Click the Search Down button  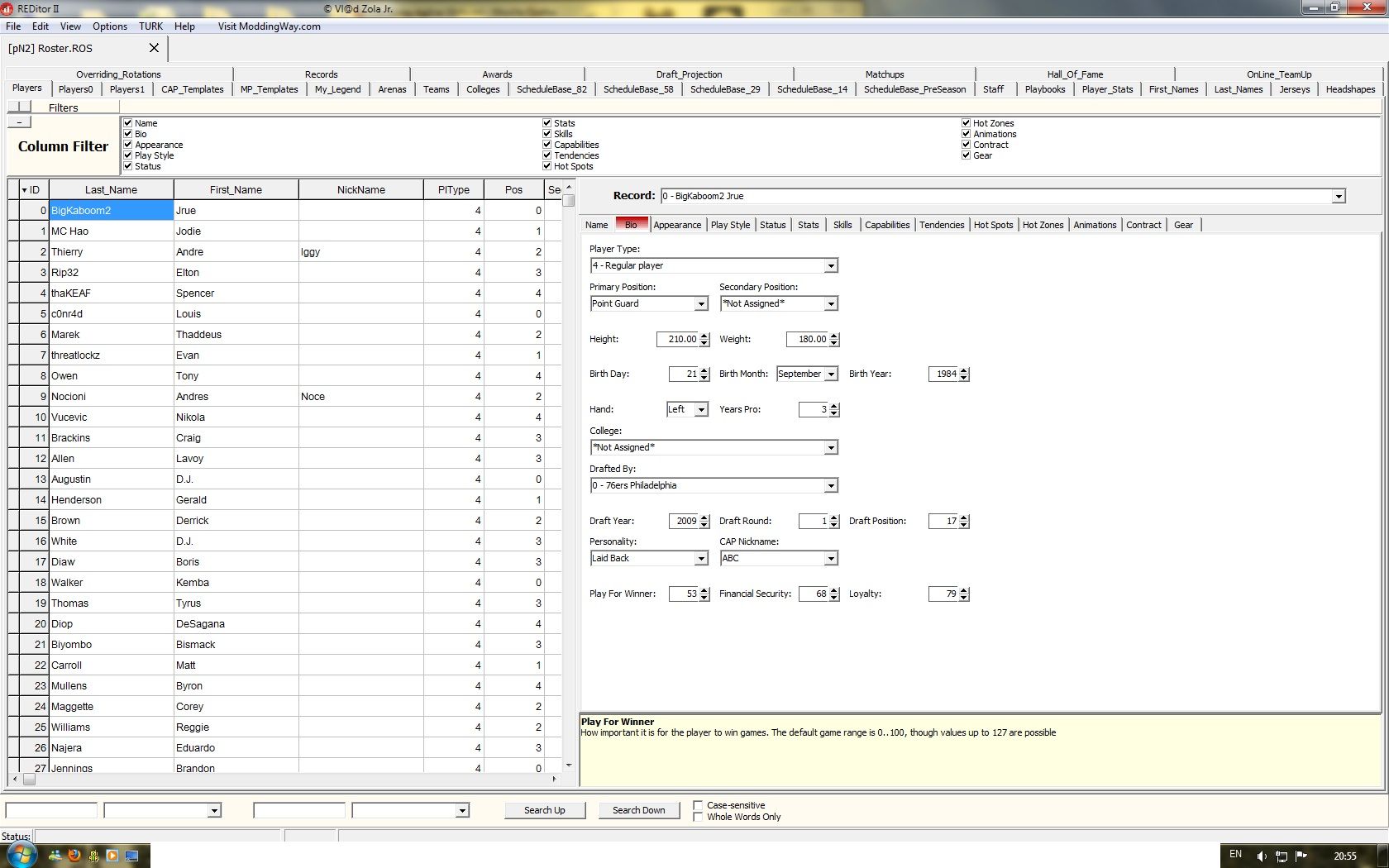(638, 810)
